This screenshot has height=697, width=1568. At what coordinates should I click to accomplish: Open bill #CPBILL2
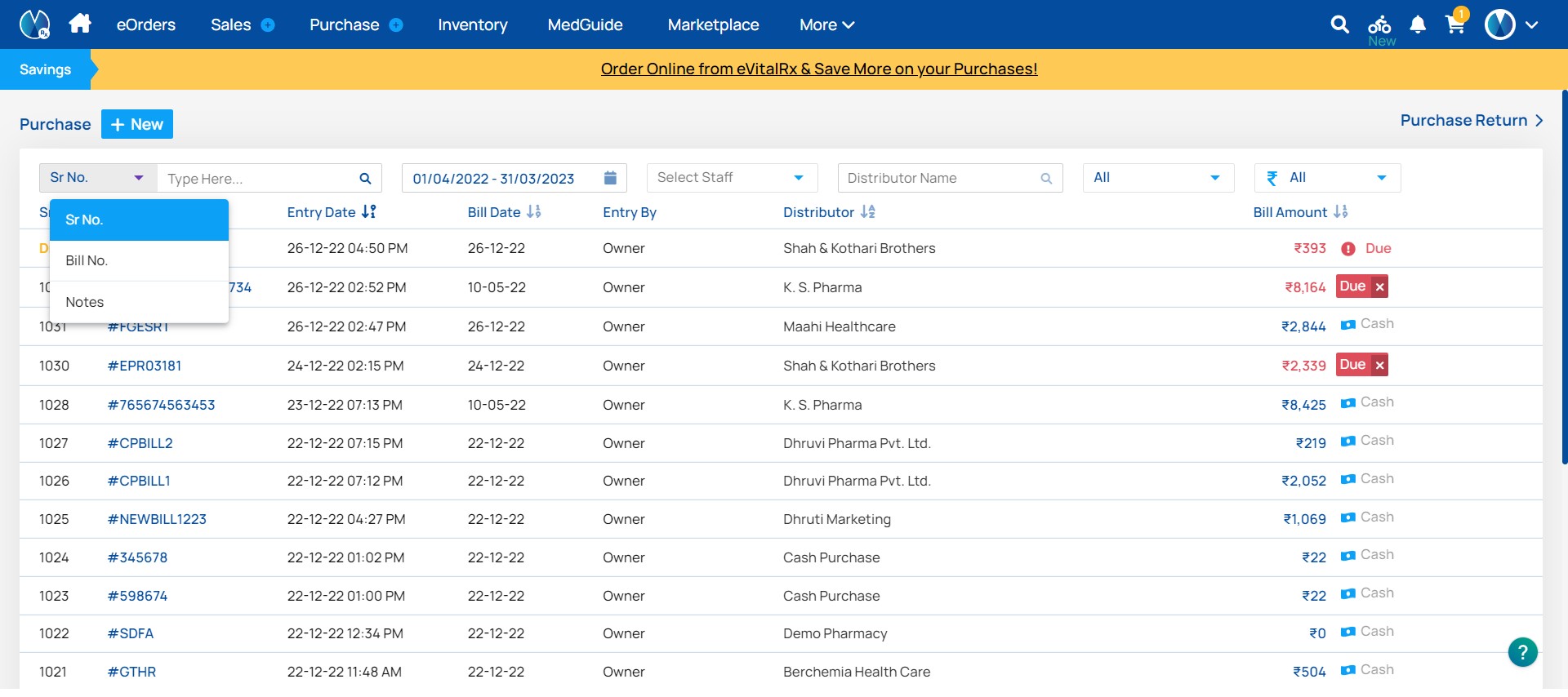click(140, 443)
